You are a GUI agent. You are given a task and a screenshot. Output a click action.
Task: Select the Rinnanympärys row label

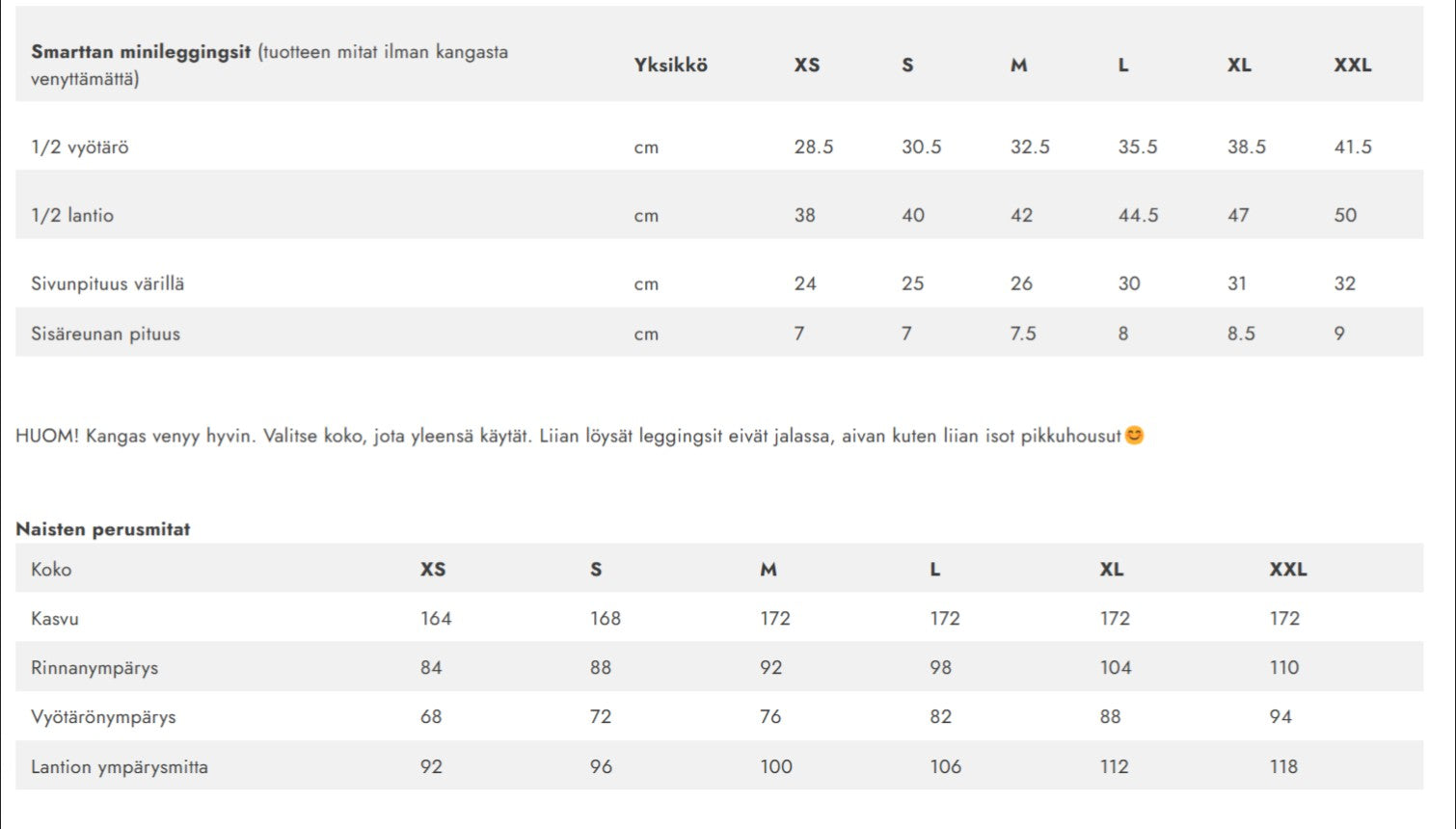[x=94, y=668]
